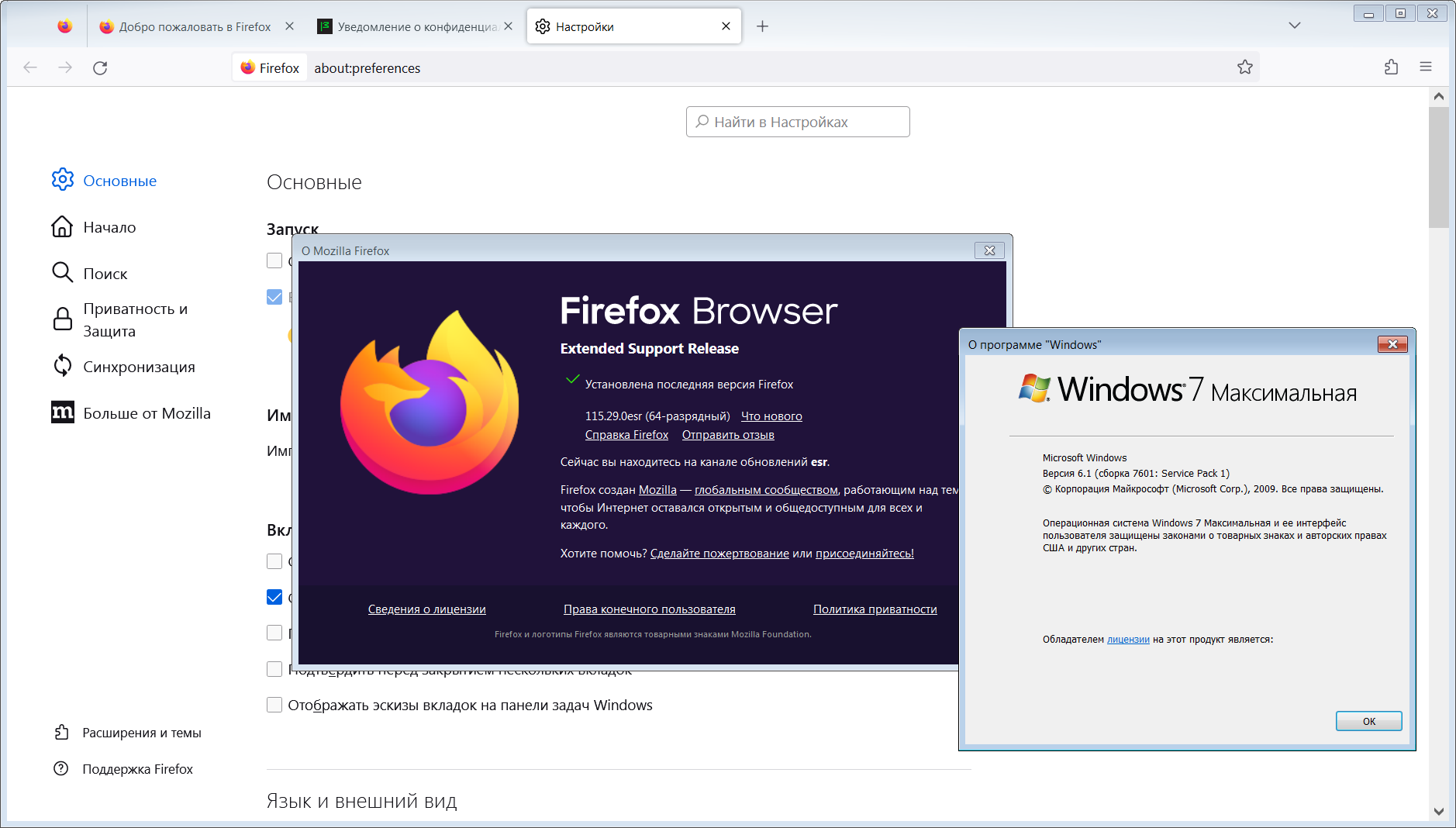The image size is (1456, 828).
Task: Open the Firefox hamburger application menu
Action: coord(1425,67)
